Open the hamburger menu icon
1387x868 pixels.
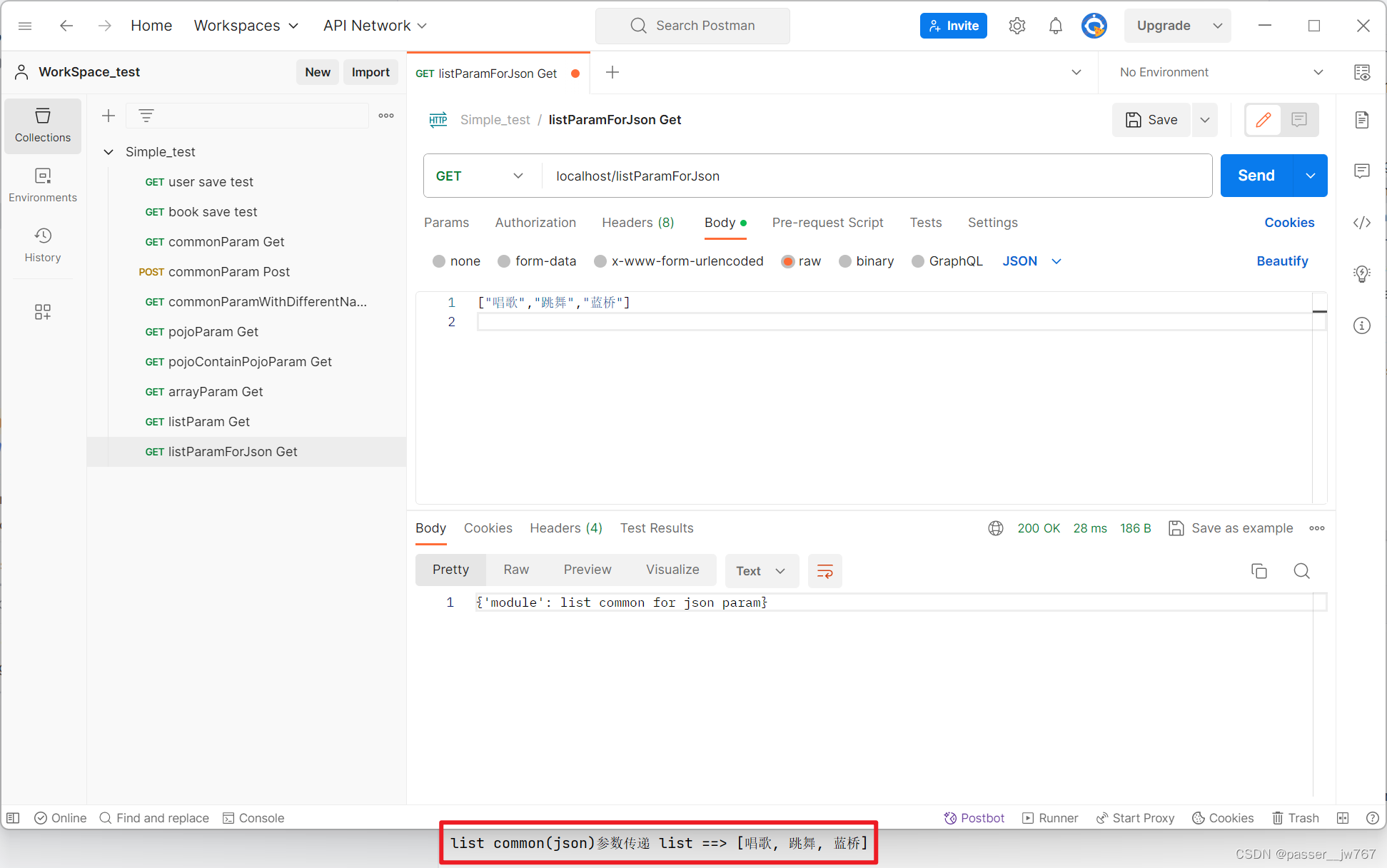click(x=25, y=26)
